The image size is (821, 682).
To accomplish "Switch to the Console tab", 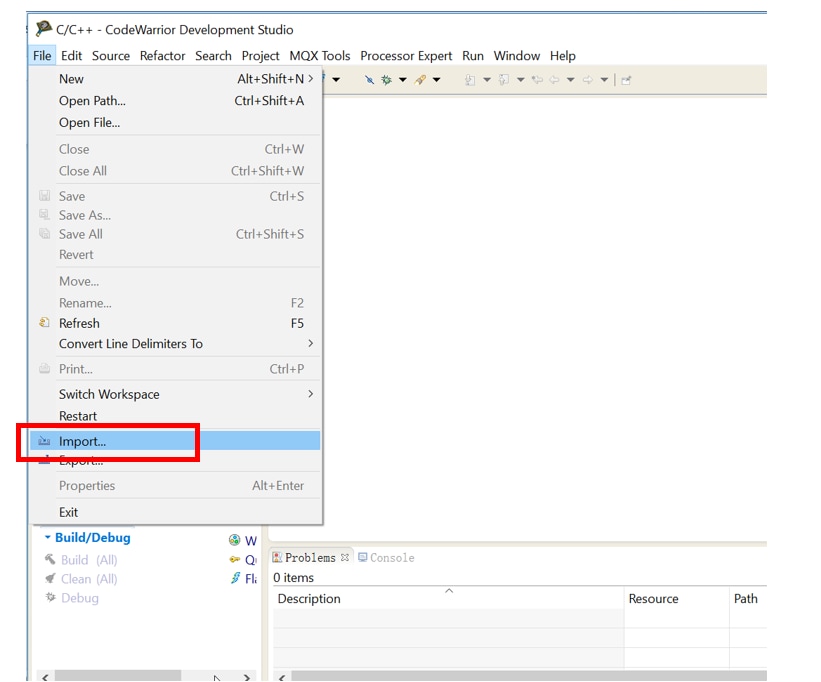I will pyautogui.click(x=391, y=558).
